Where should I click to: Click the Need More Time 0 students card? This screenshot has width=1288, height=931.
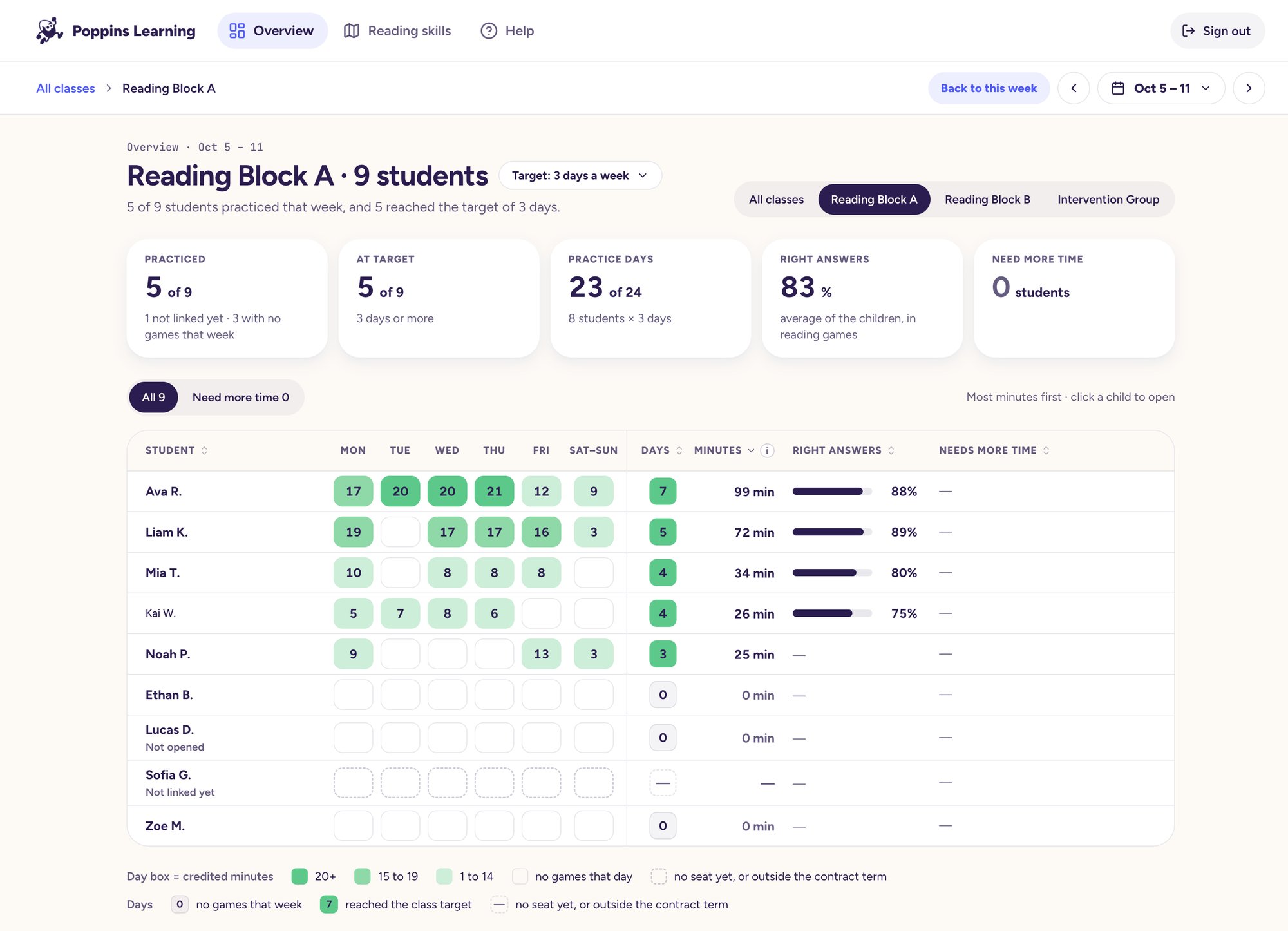click(1074, 298)
